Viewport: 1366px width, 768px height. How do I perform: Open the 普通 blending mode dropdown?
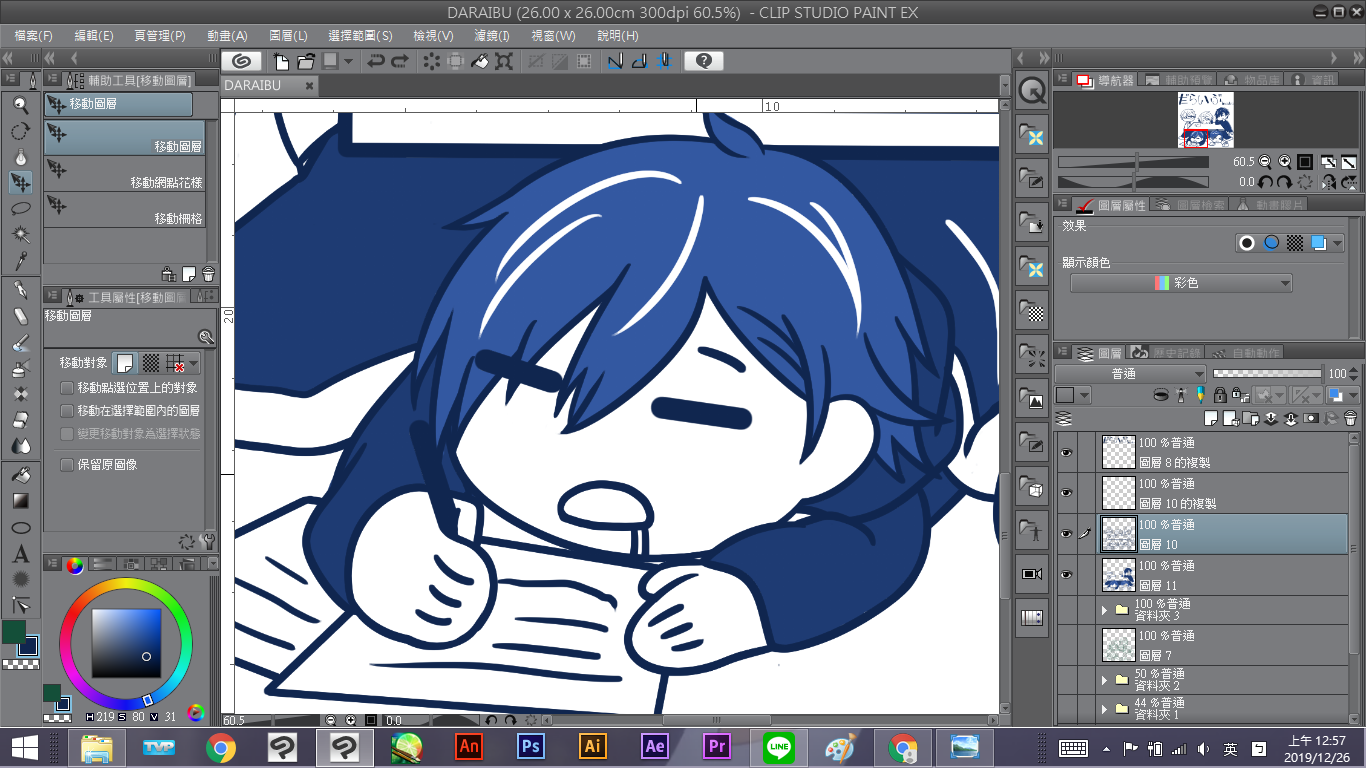[1130, 374]
